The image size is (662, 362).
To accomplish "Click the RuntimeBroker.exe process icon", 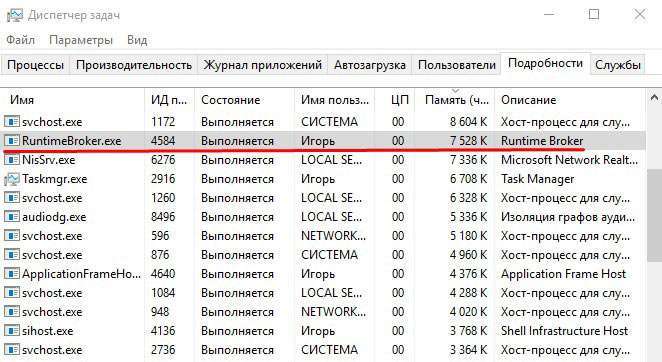I will 12,141.
